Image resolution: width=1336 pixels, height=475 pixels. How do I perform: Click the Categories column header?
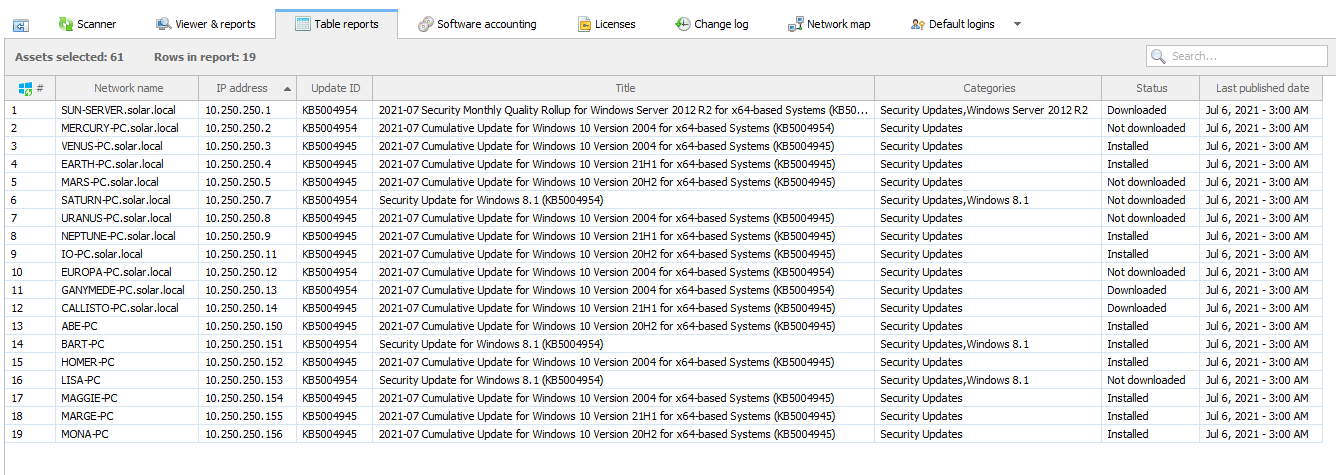[x=988, y=89]
